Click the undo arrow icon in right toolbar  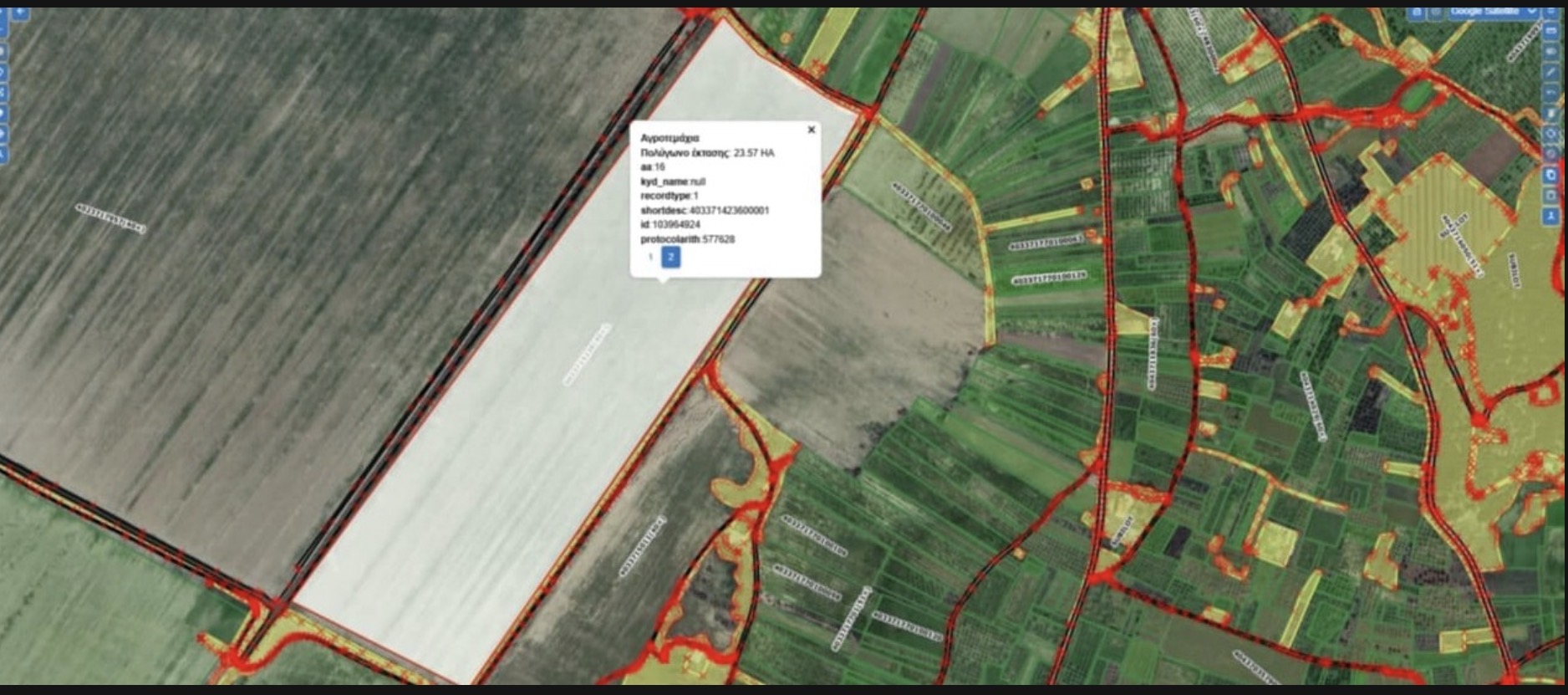click(x=1551, y=93)
